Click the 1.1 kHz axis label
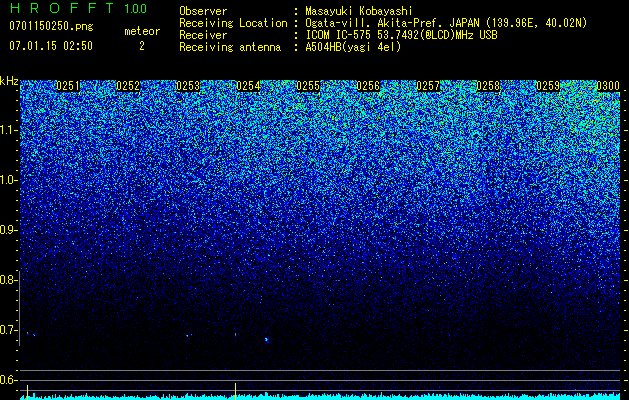Screen dimensions: 629x400 coord(9,130)
